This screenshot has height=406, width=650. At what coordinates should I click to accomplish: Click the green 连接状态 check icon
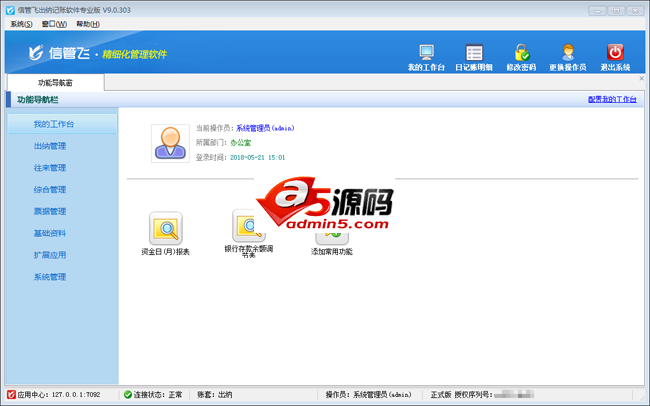point(128,394)
